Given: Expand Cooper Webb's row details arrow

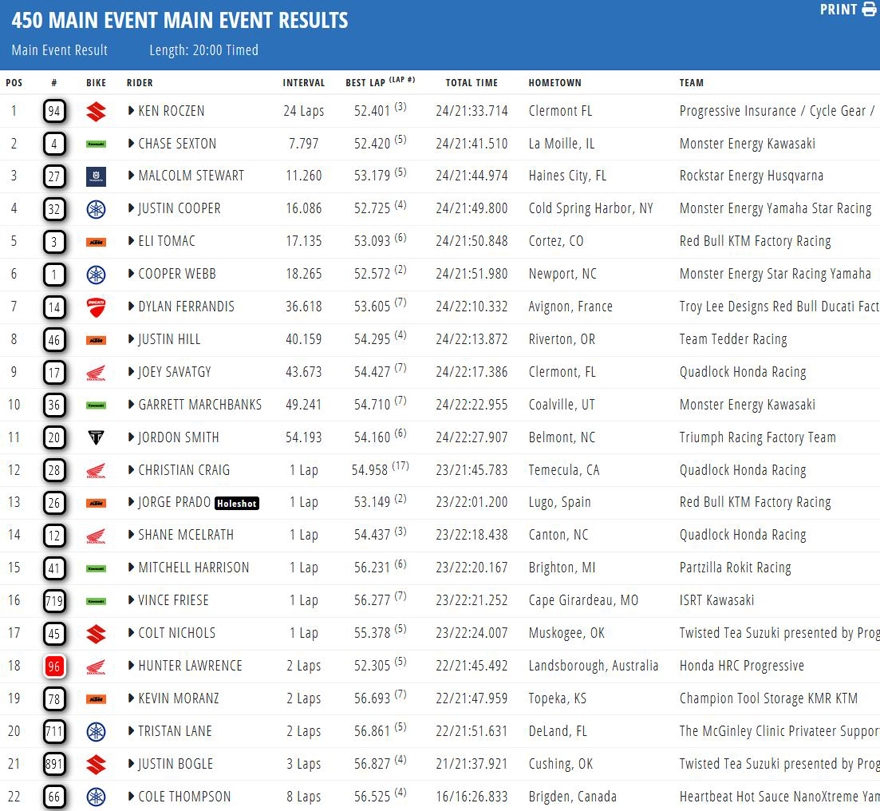Looking at the screenshot, I should 131,274.
